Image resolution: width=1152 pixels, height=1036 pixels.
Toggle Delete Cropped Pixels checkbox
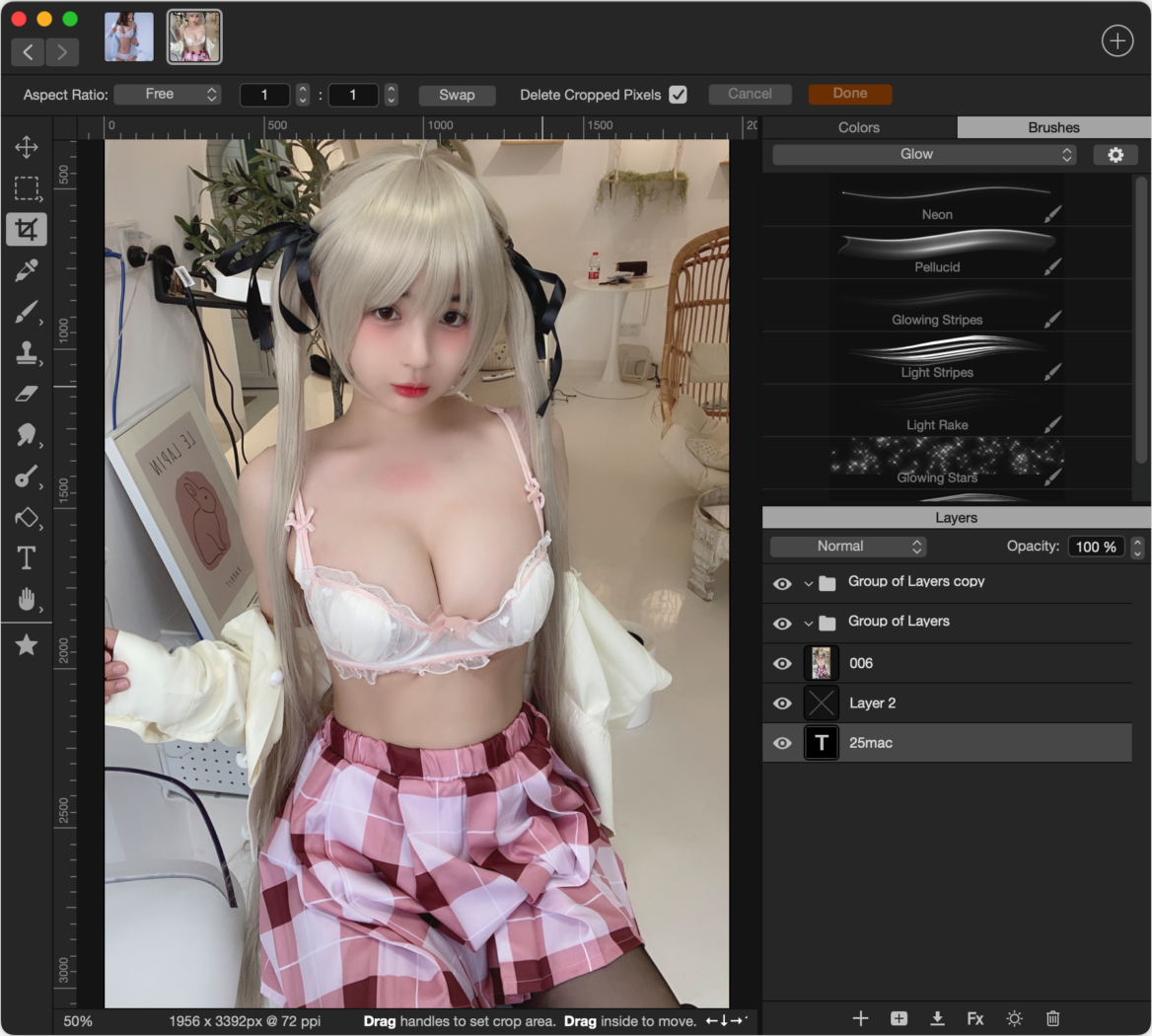(x=679, y=95)
